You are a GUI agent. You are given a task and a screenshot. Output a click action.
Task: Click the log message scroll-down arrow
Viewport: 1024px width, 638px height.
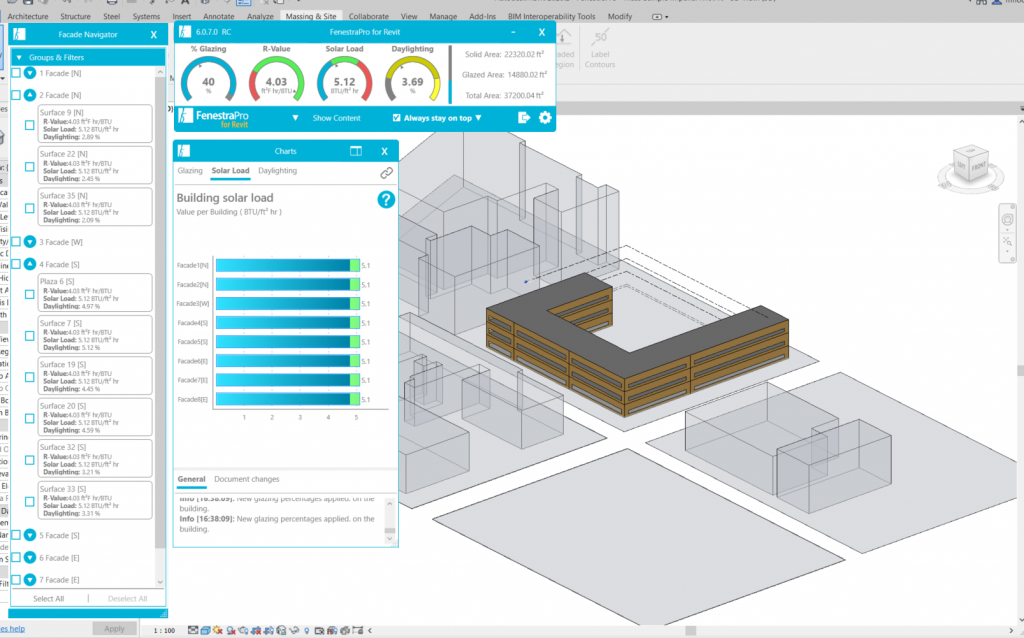click(x=390, y=539)
